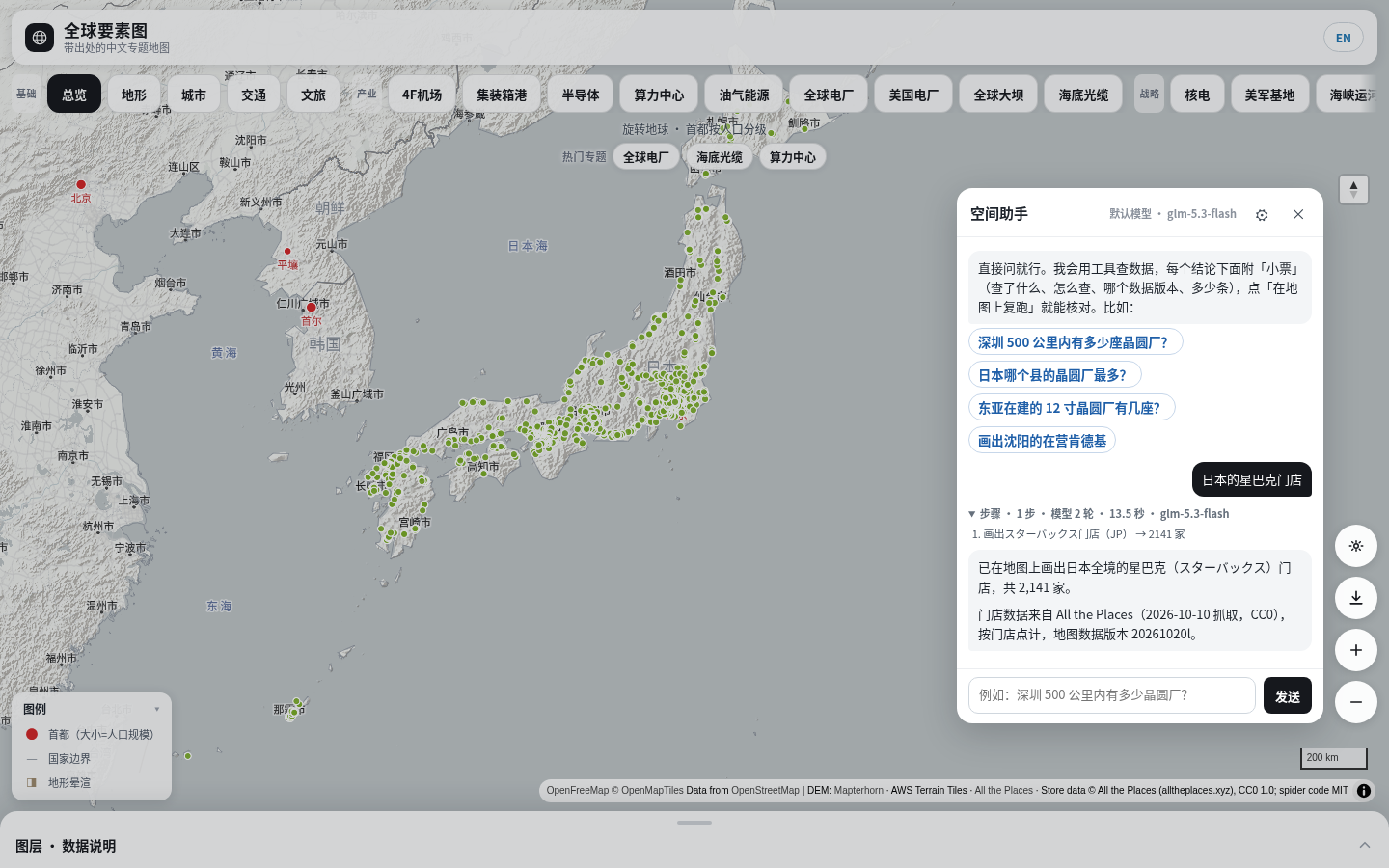Zoom in with the plus button

[1355, 650]
